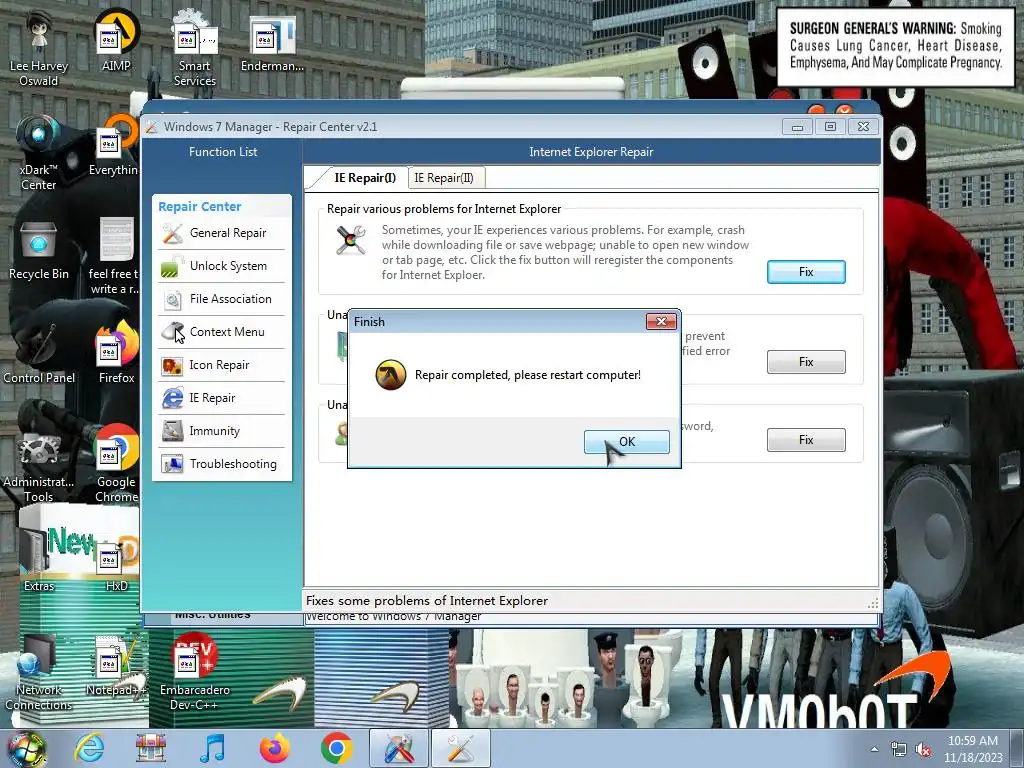Open the Network Connections desktop icon
Screen dimensions: 1024x768
[39, 673]
